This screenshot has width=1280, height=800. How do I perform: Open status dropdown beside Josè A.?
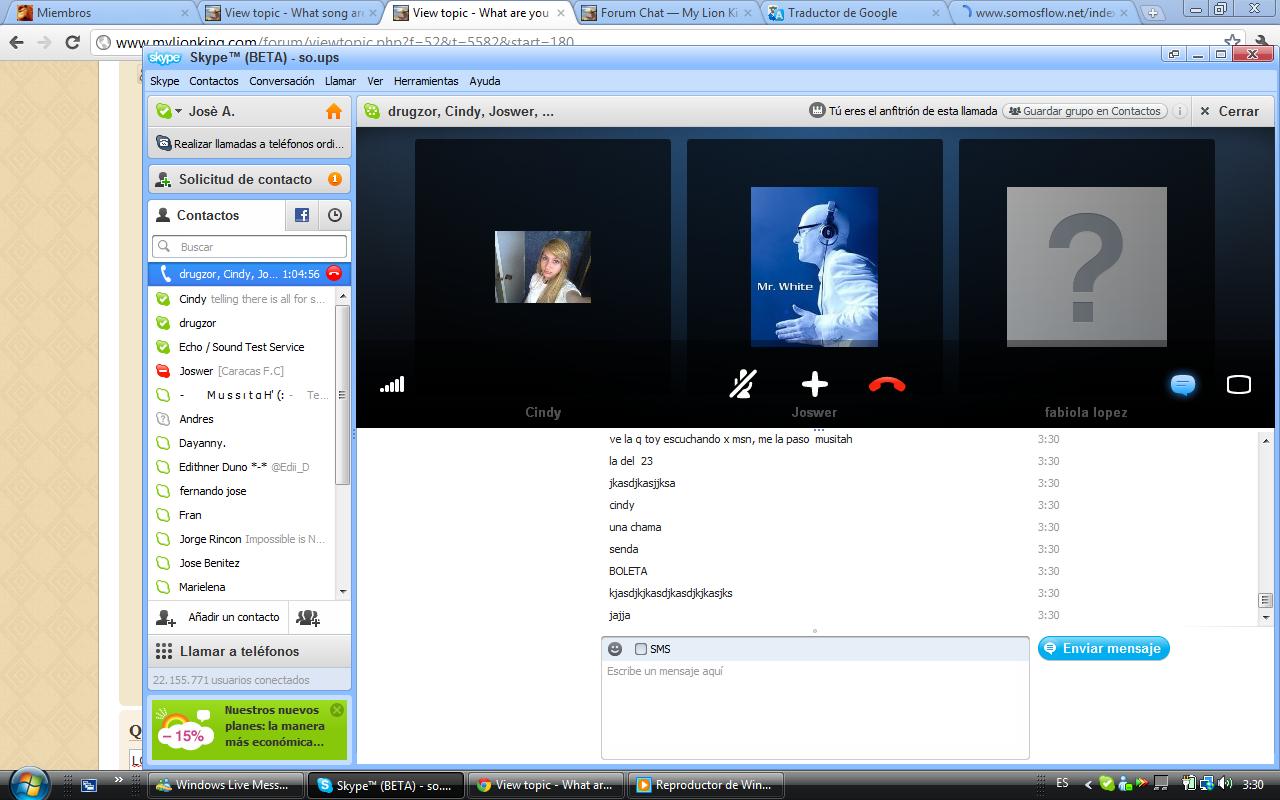(x=178, y=111)
